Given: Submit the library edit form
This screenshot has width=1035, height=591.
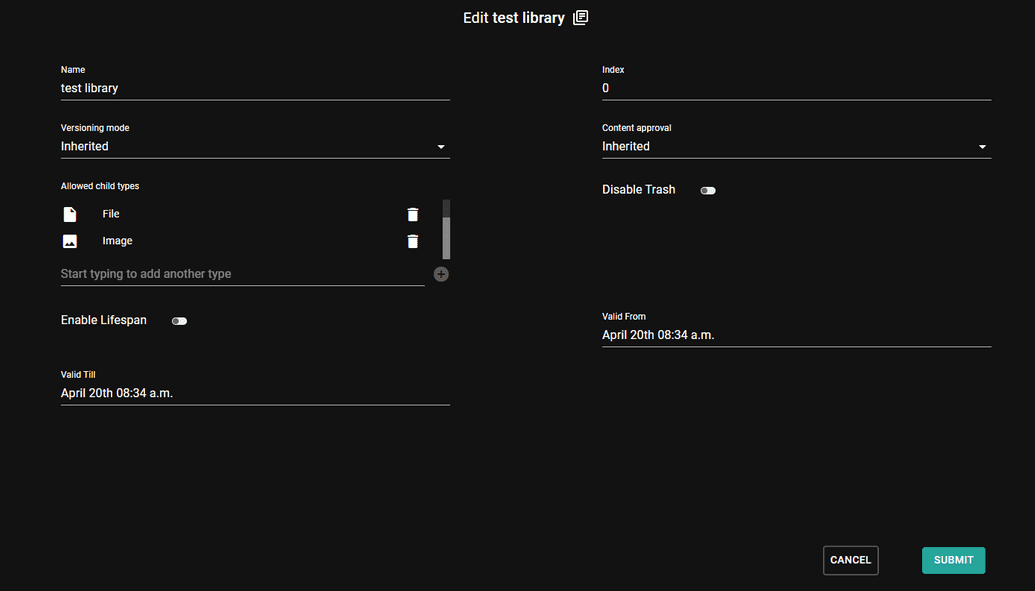Looking at the screenshot, I should coord(953,560).
